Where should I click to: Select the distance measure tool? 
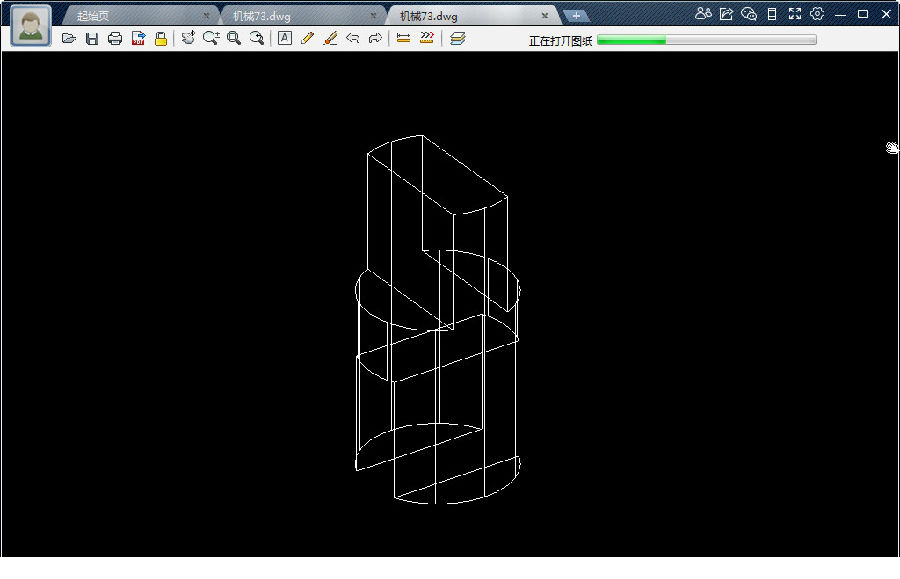point(404,38)
